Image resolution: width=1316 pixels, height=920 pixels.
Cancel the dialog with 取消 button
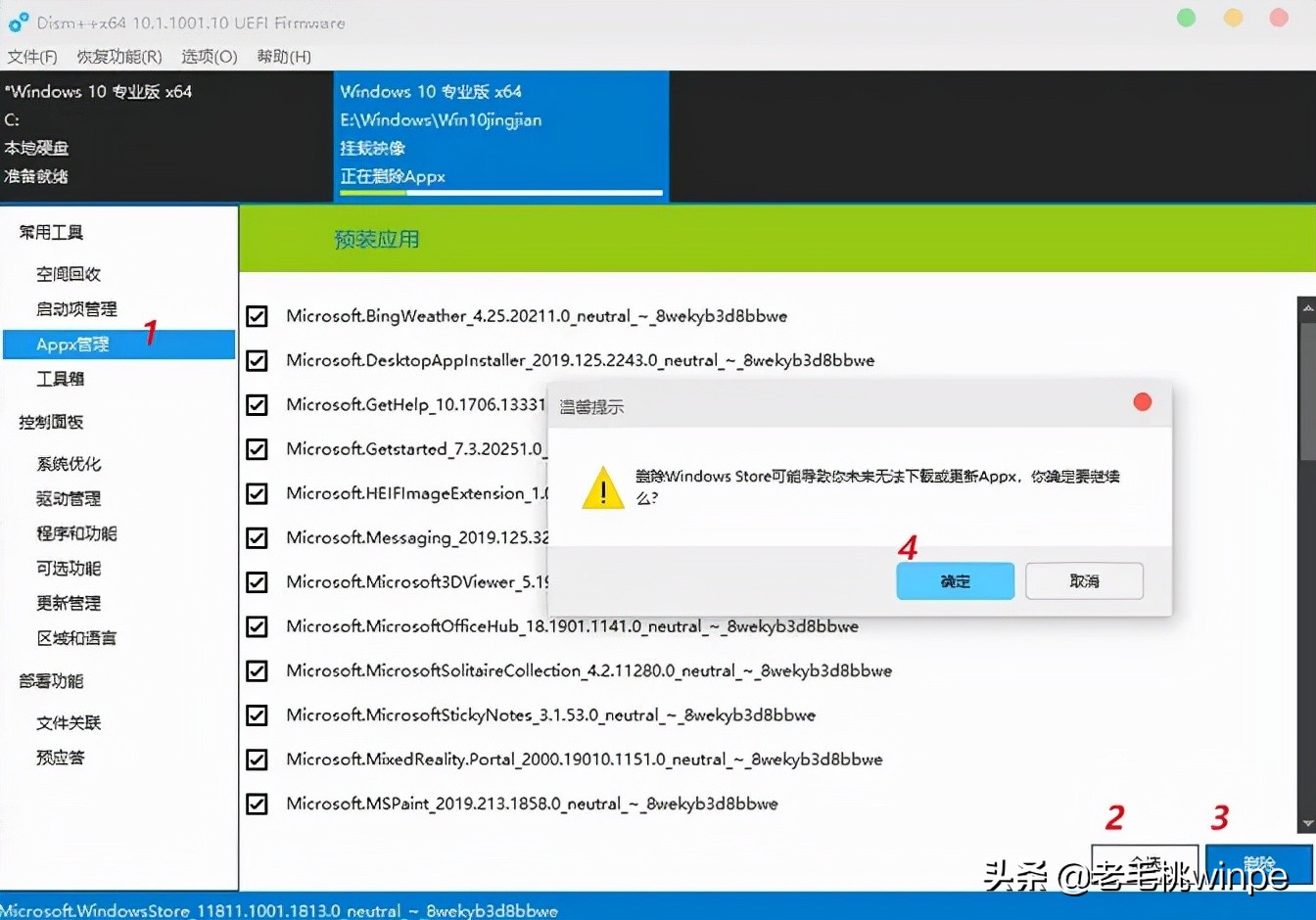(x=1084, y=581)
